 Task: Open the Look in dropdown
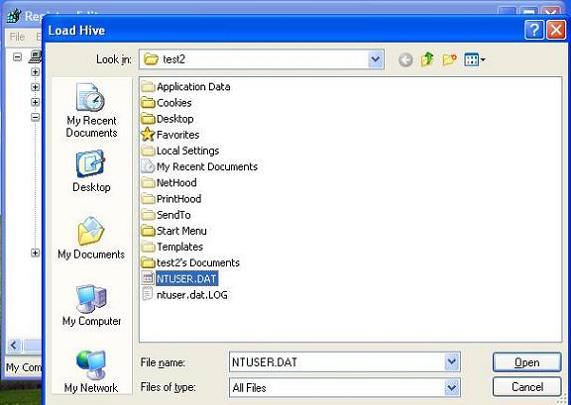coord(376,59)
